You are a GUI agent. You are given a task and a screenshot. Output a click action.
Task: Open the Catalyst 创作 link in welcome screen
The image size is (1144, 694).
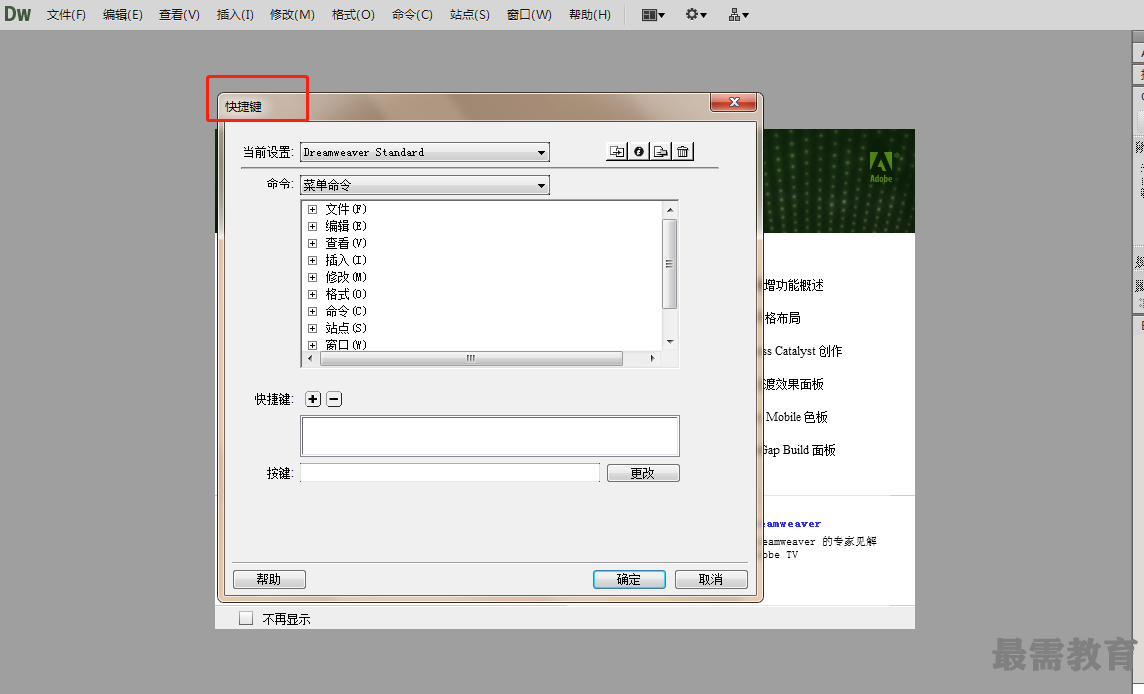(803, 351)
